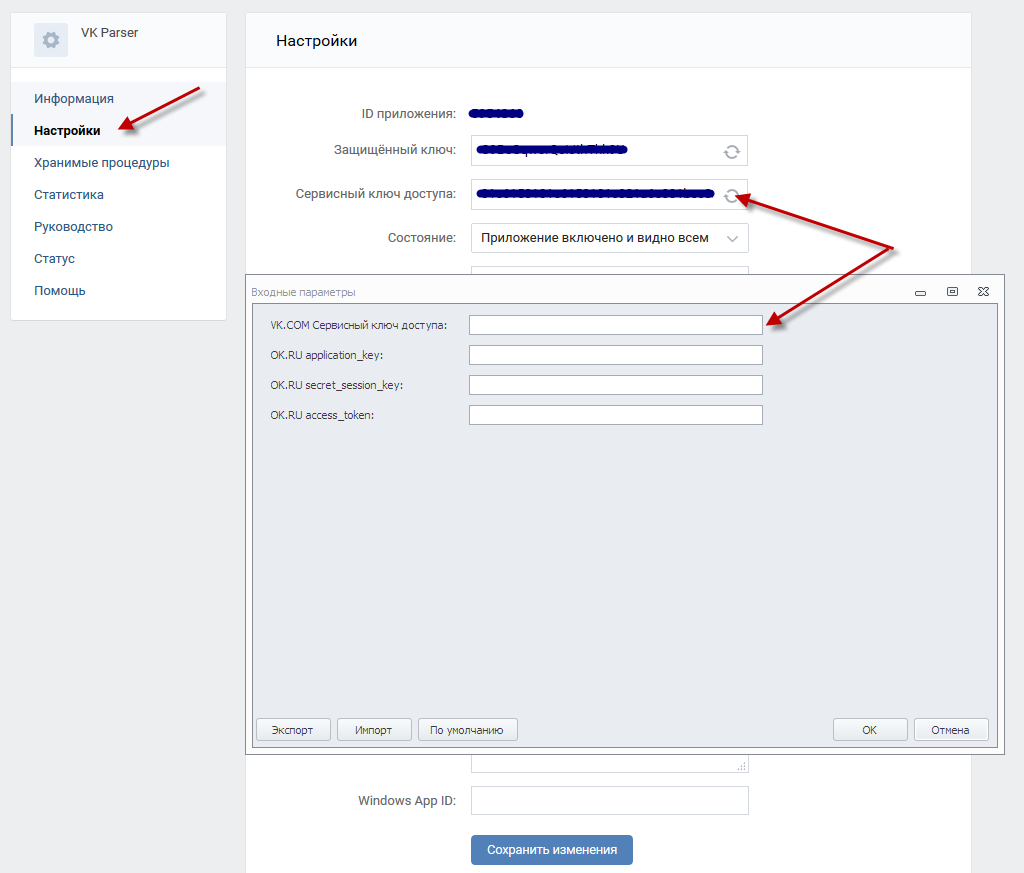Click the VK Parser gear app icon
Screen dimensions: 1024x873
[51, 40]
